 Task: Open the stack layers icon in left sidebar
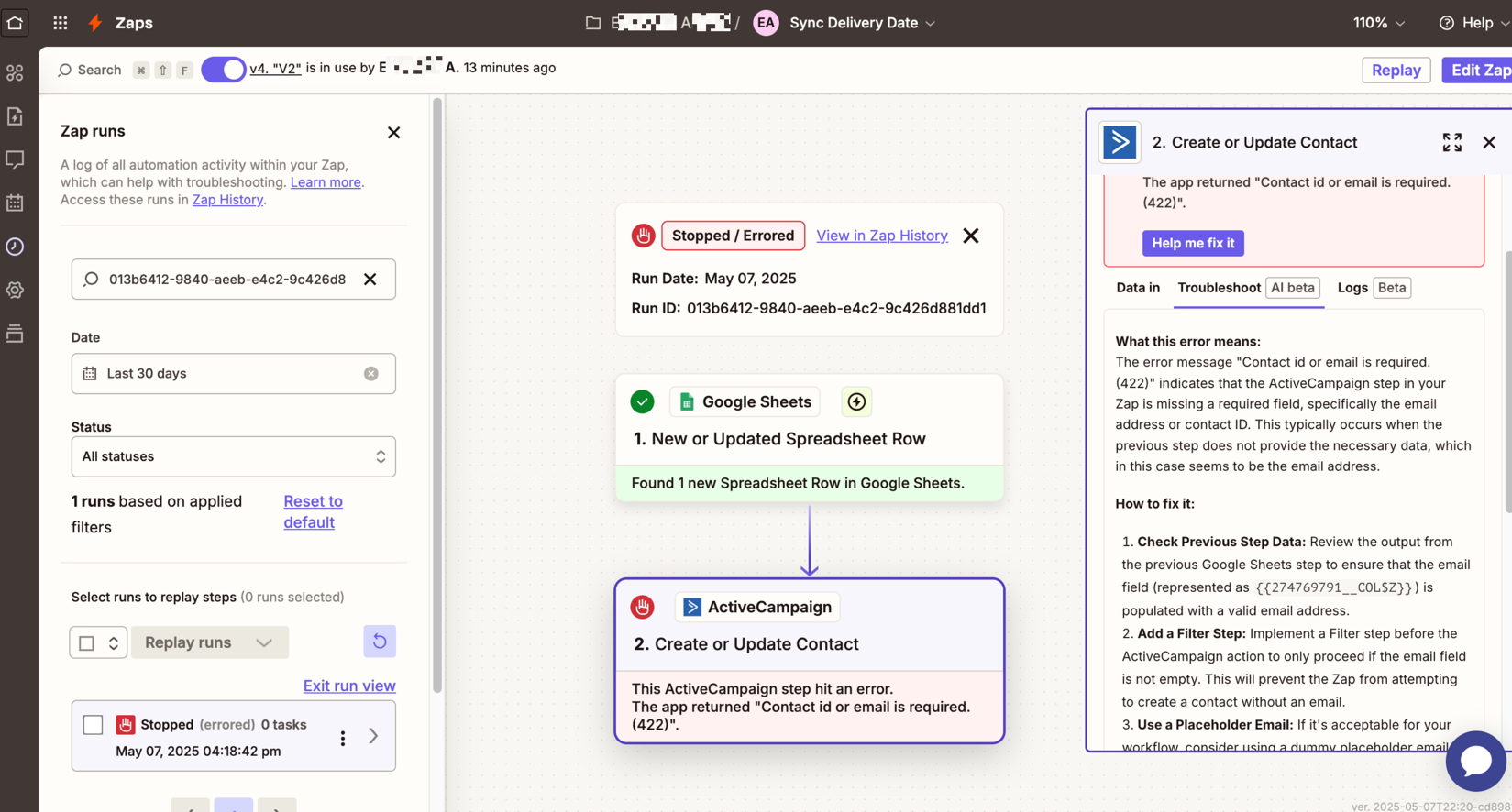(15, 335)
